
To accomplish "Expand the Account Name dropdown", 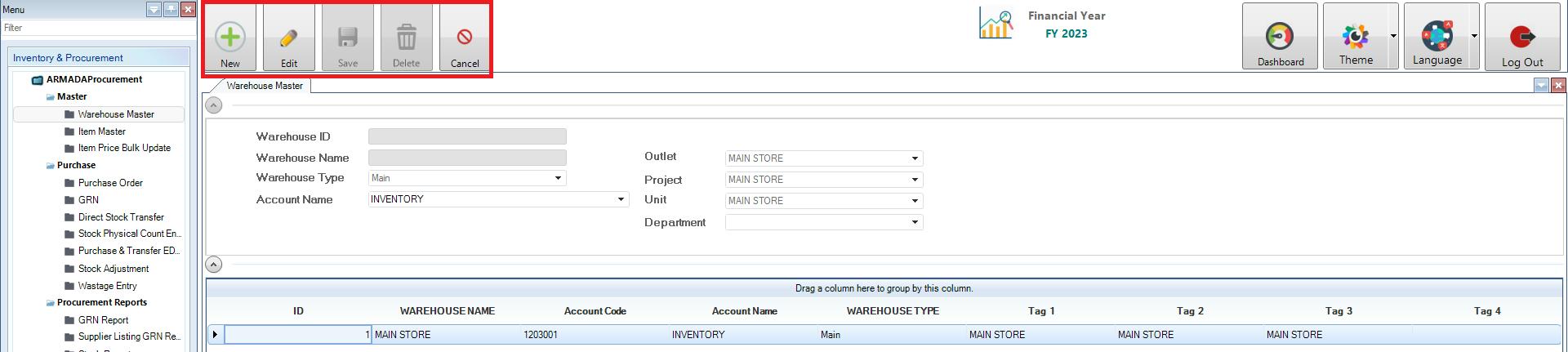I will pyautogui.click(x=621, y=199).
